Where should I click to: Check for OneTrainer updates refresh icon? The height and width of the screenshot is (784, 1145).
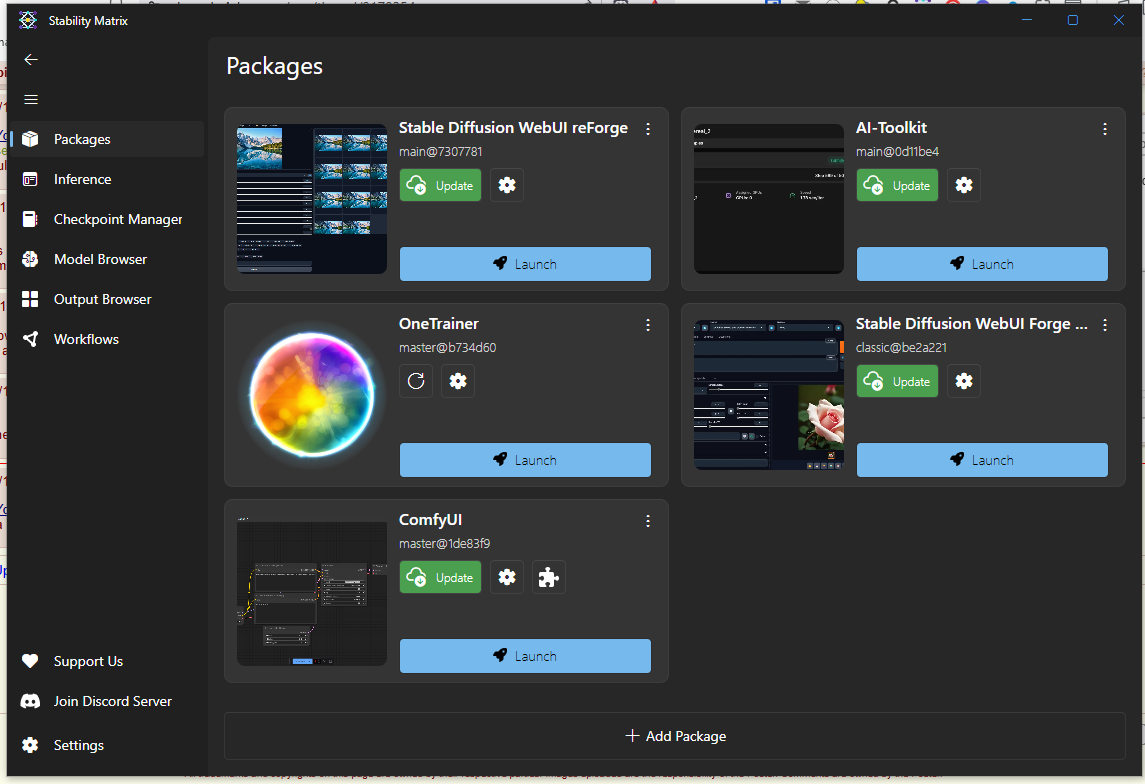(x=416, y=381)
